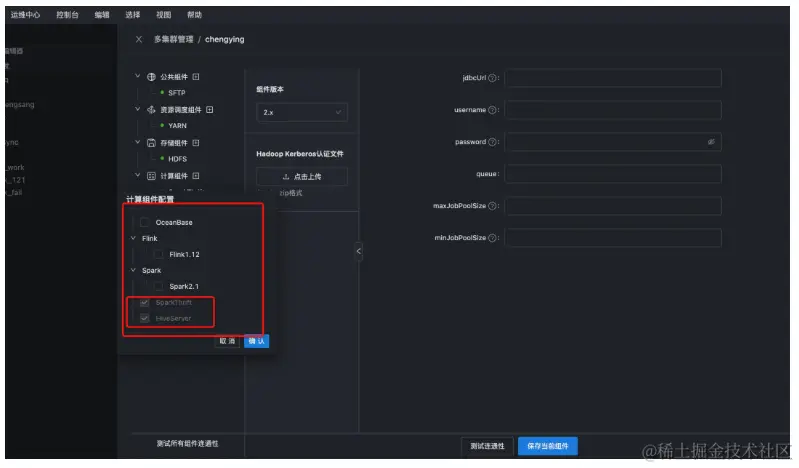799x468 pixels.
Task: Click the username help question icon
Action: (492, 110)
